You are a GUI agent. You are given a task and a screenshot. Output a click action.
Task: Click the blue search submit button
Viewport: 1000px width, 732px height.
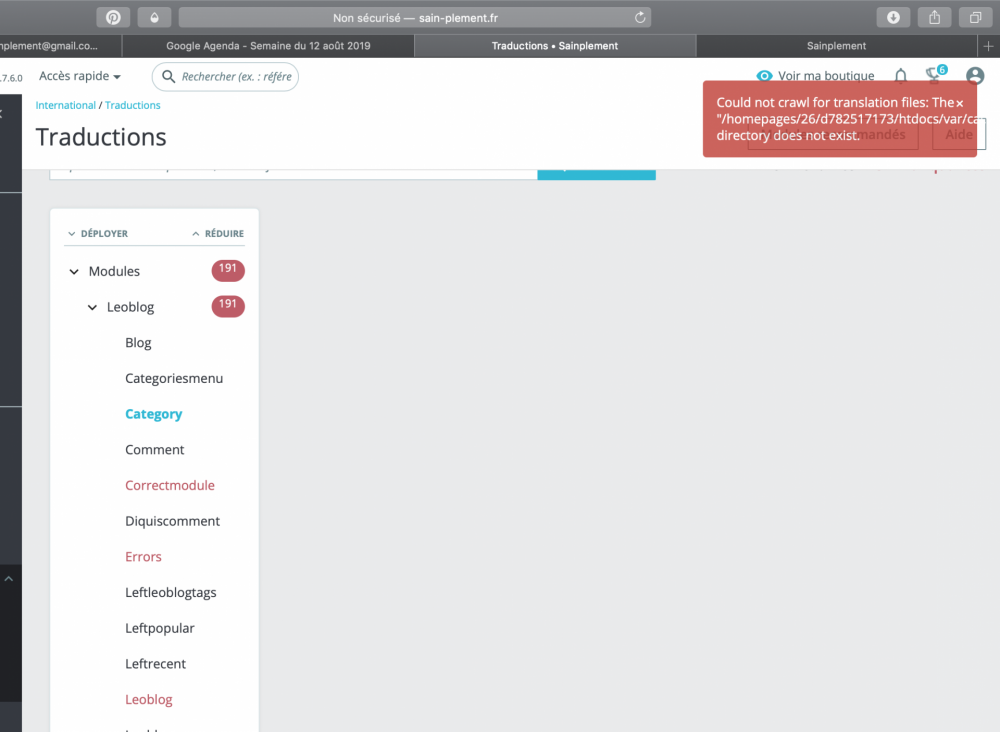coord(596,174)
